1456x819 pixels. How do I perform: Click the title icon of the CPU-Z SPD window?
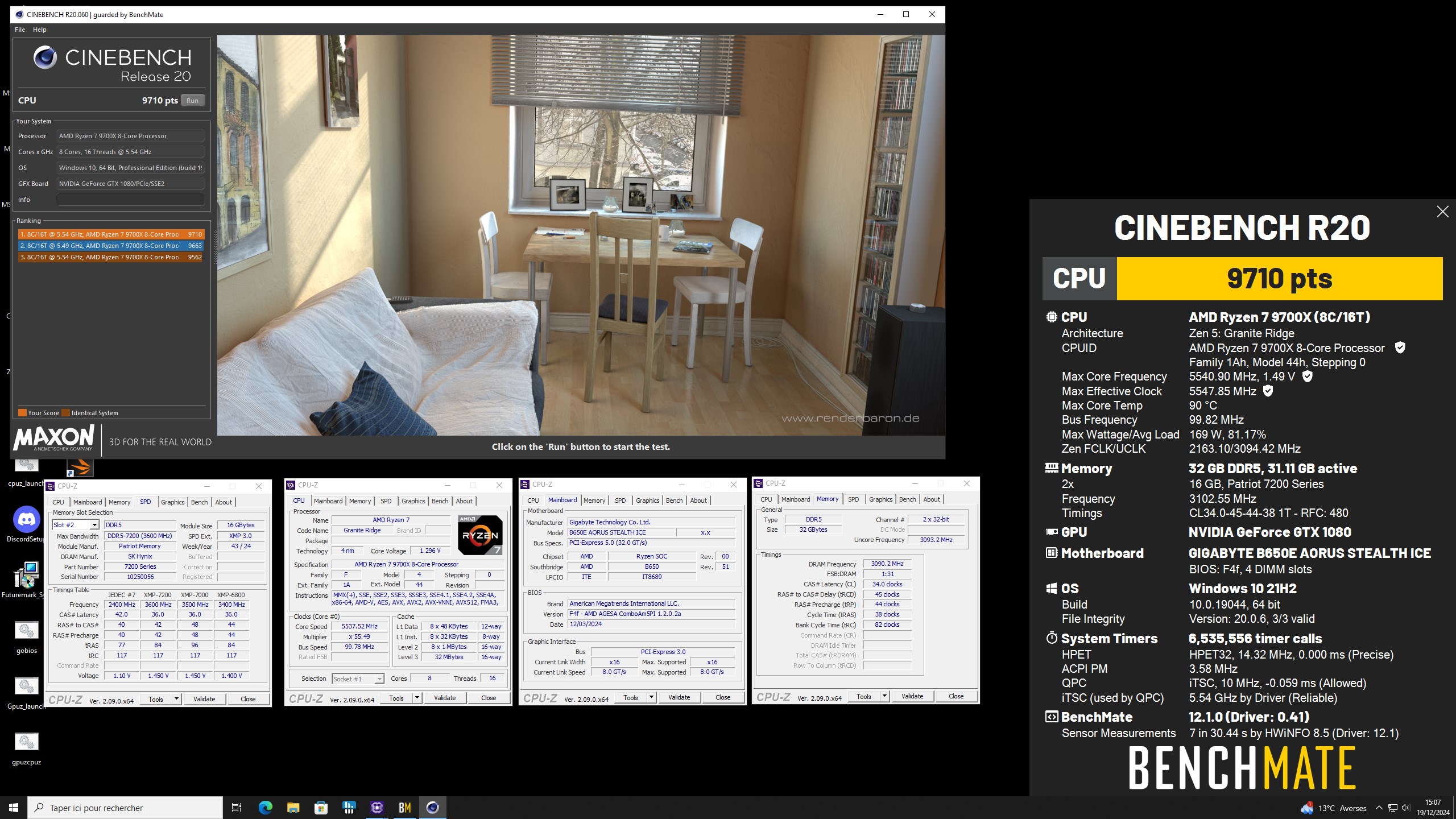(50, 486)
